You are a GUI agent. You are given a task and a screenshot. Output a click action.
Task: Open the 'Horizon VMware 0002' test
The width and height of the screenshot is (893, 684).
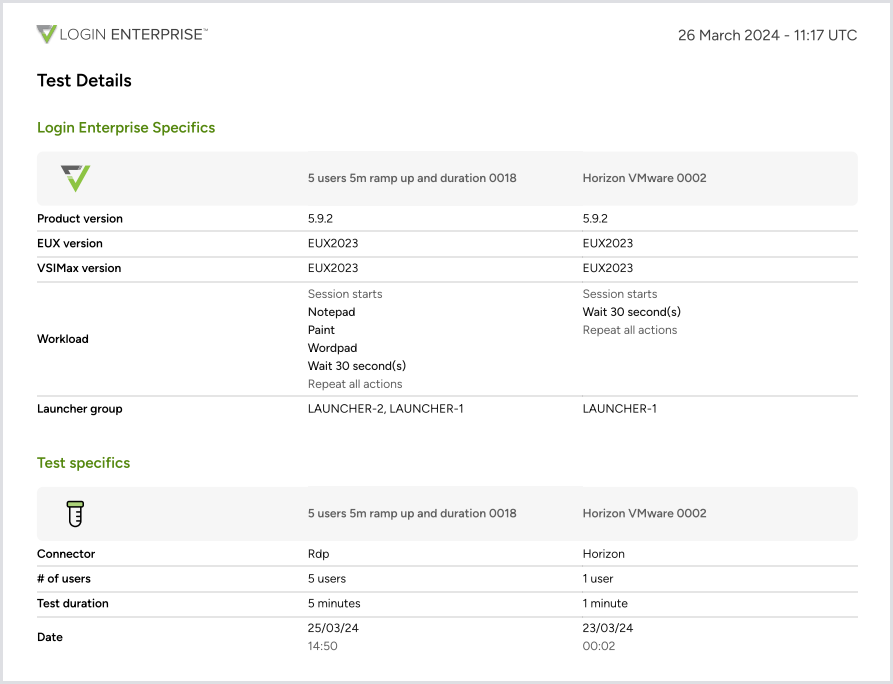coord(643,178)
